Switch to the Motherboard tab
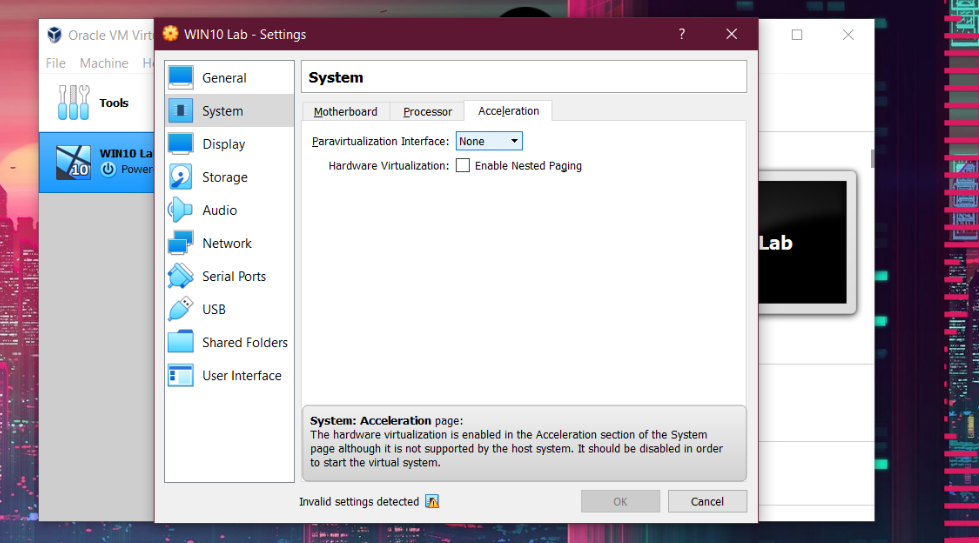Viewport: 979px width, 543px height. tap(345, 112)
